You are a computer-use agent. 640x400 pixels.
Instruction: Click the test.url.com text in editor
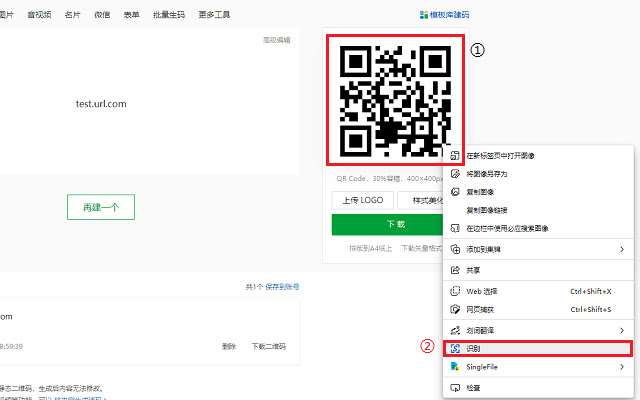(101, 104)
